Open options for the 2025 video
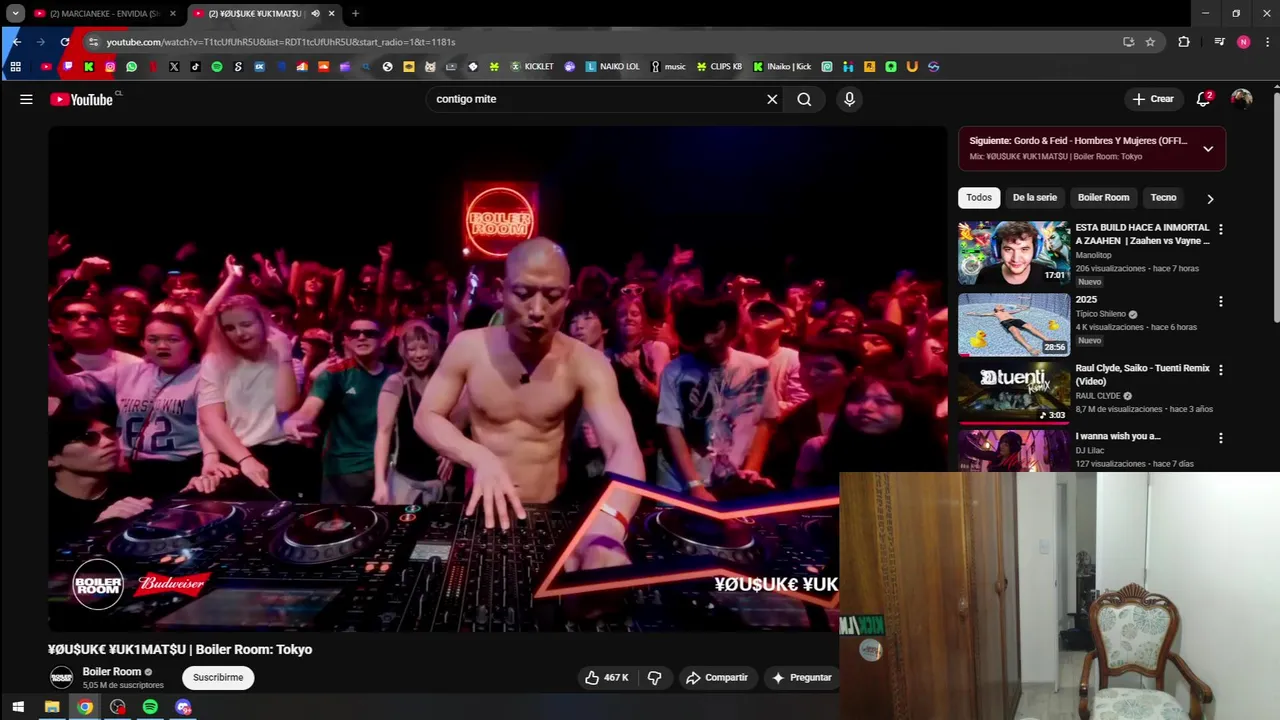The width and height of the screenshot is (1280, 720). pyautogui.click(x=1220, y=301)
